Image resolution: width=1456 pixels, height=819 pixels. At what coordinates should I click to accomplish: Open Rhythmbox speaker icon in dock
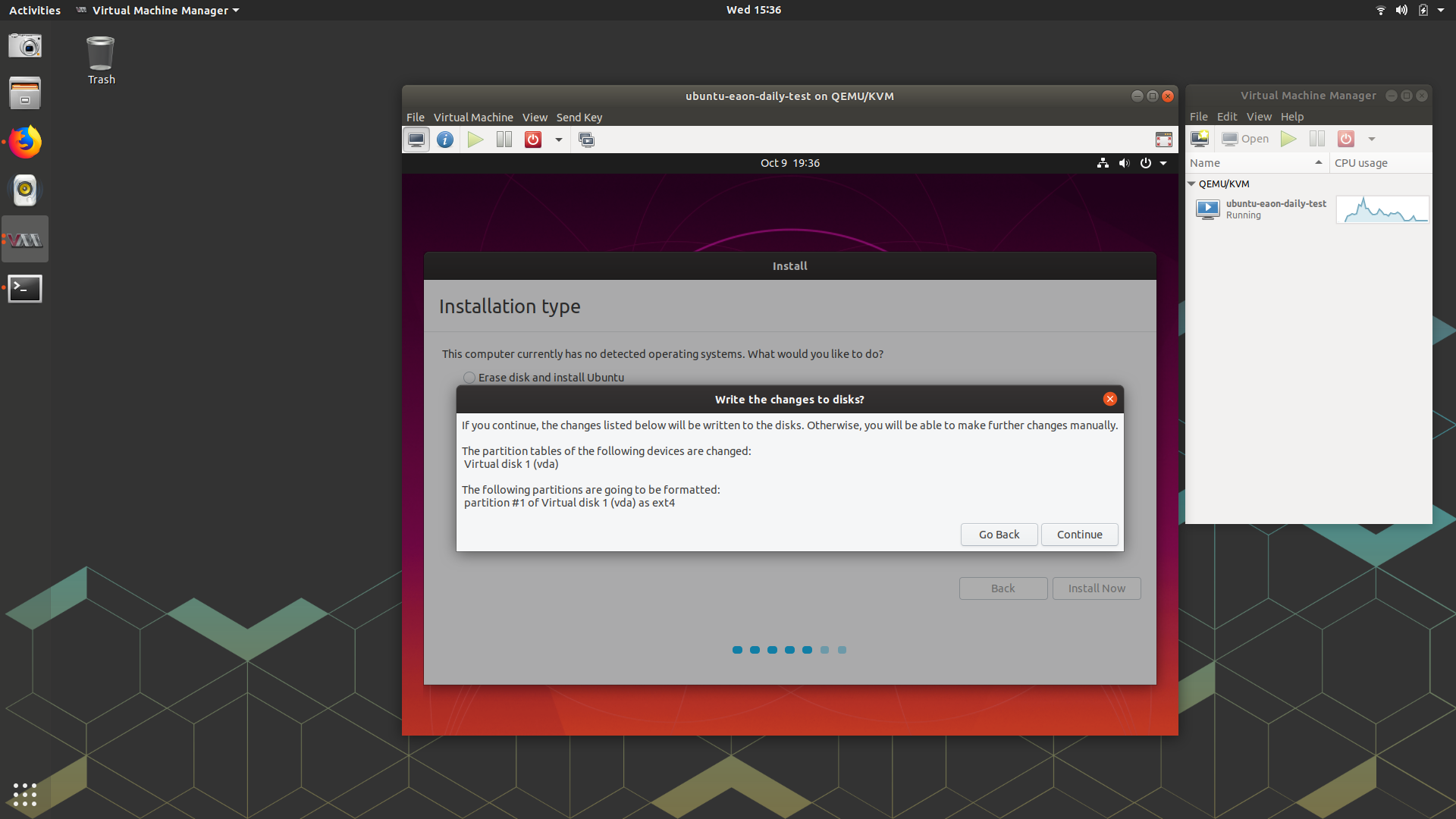(25, 190)
